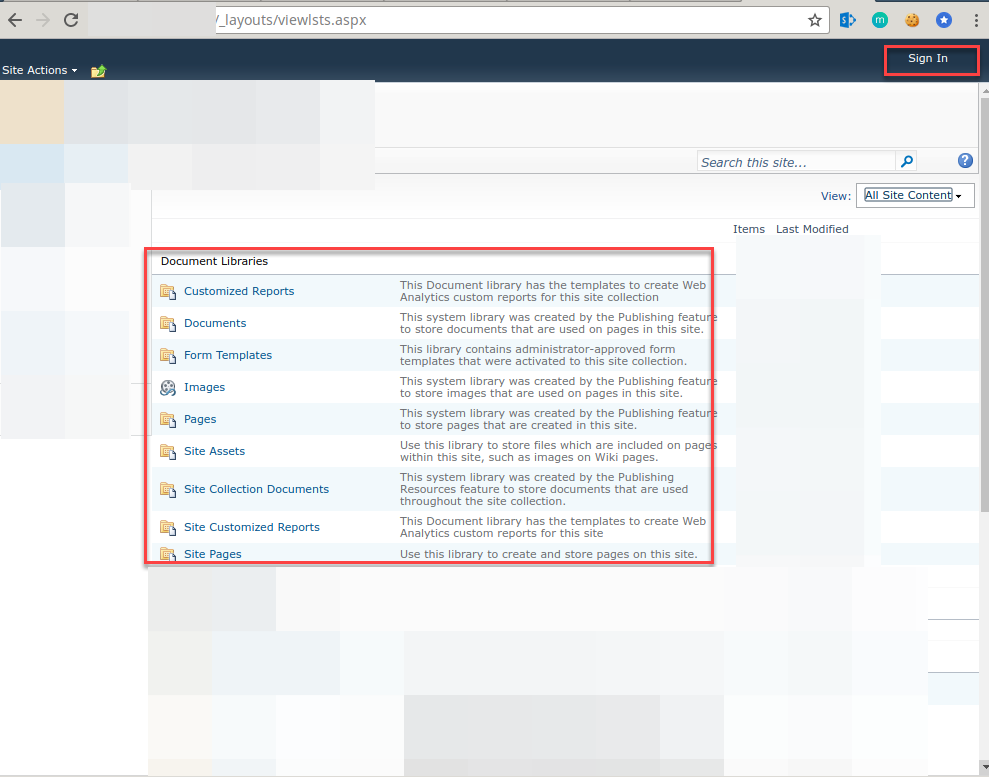Screen dimensions: 989x777
Task: Open the Site Collection Documents library
Action: point(257,489)
